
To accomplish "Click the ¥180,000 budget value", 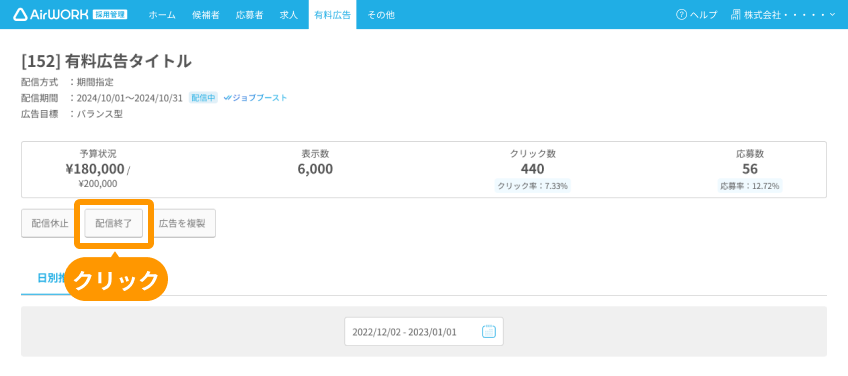I will [x=95, y=169].
